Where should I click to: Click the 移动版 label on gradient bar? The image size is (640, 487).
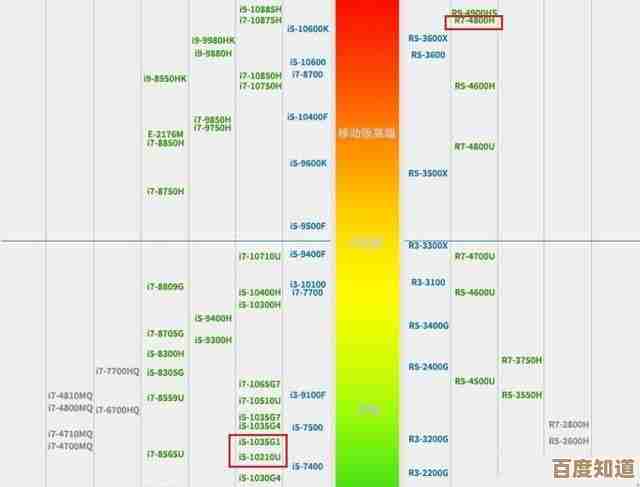(366, 132)
